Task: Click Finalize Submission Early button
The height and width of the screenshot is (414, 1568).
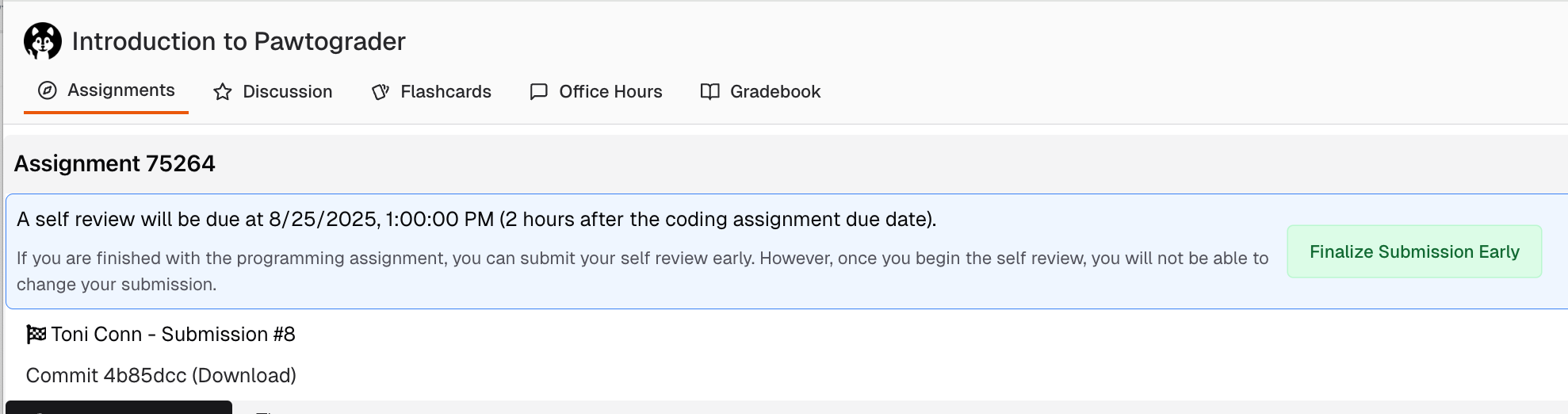Action: (1414, 251)
